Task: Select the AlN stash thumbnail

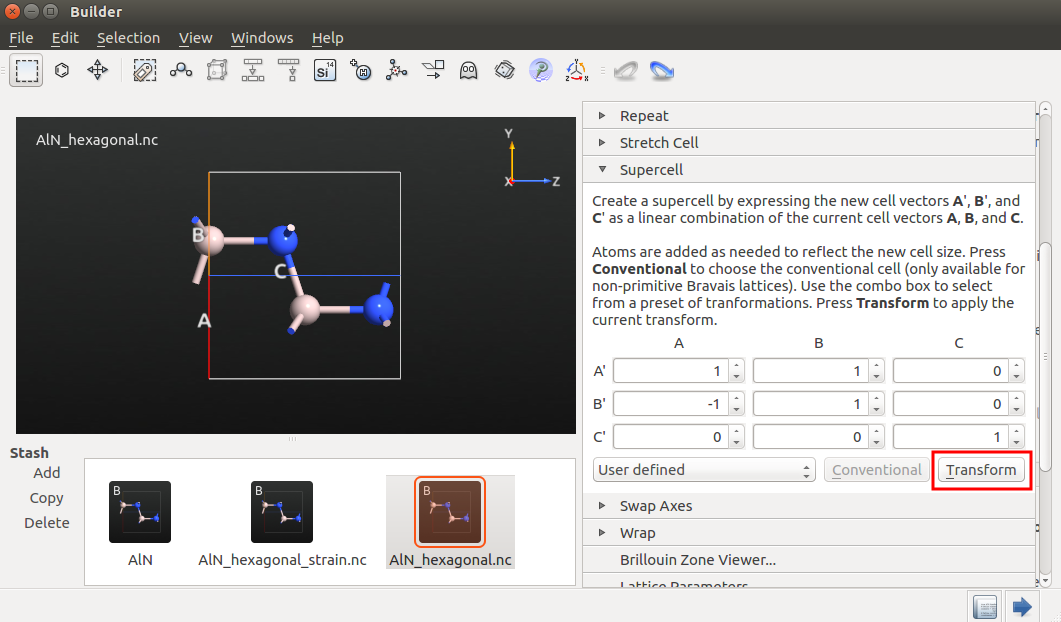Action: coord(140,512)
